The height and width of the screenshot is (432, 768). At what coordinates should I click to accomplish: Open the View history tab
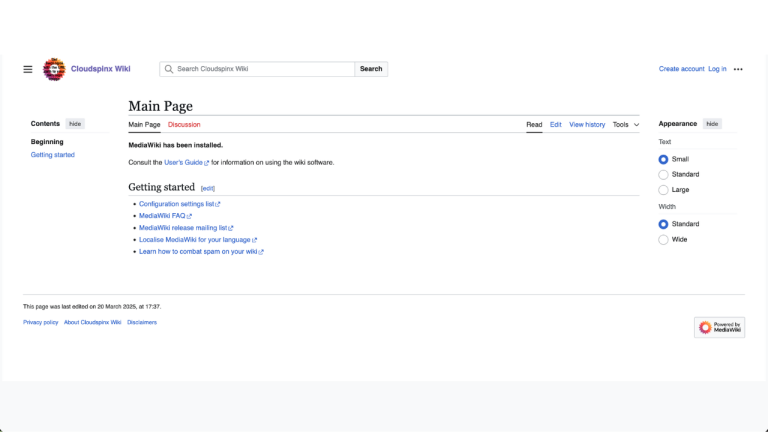587,124
